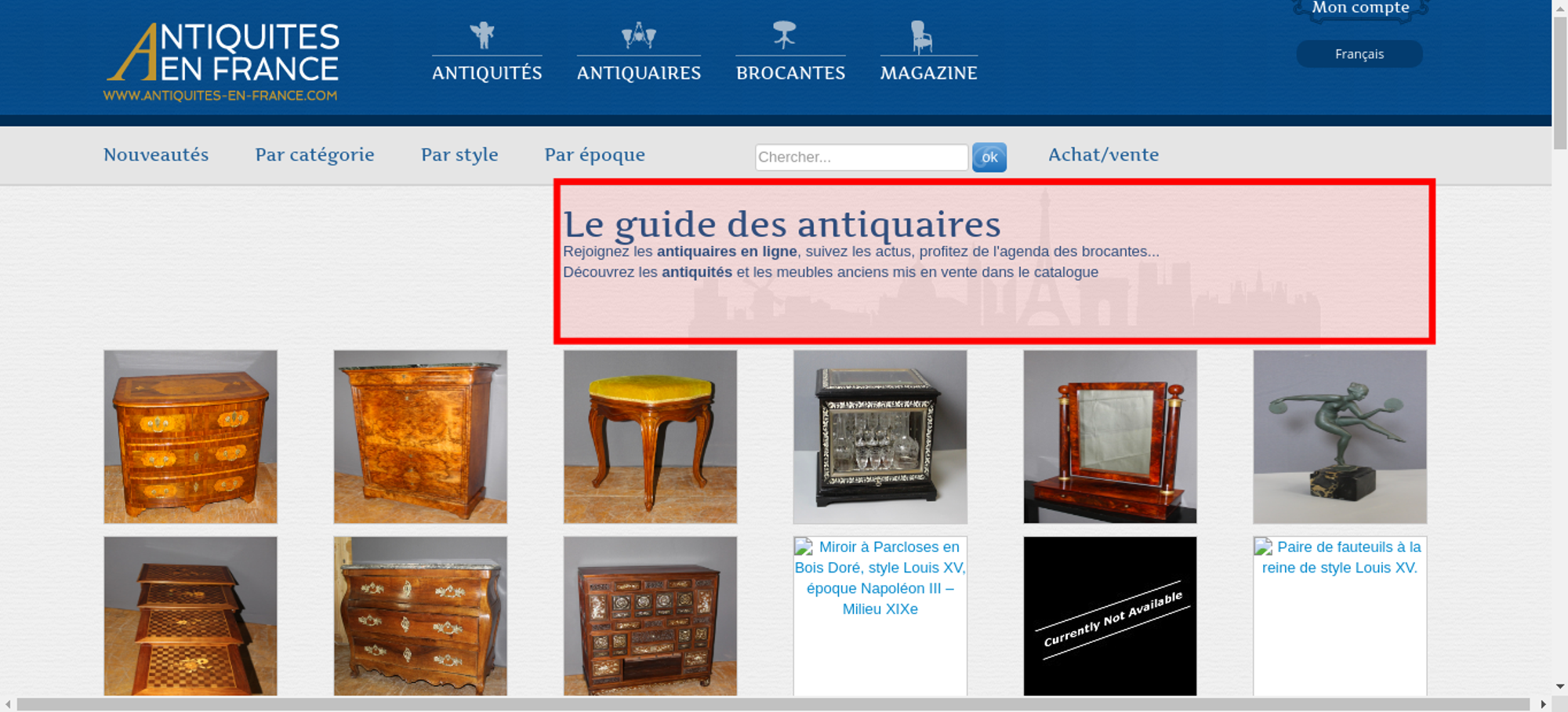This screenshot has width=1568, height=712.
Task: Go to the Nouveautés section
Action: [156, 155]
